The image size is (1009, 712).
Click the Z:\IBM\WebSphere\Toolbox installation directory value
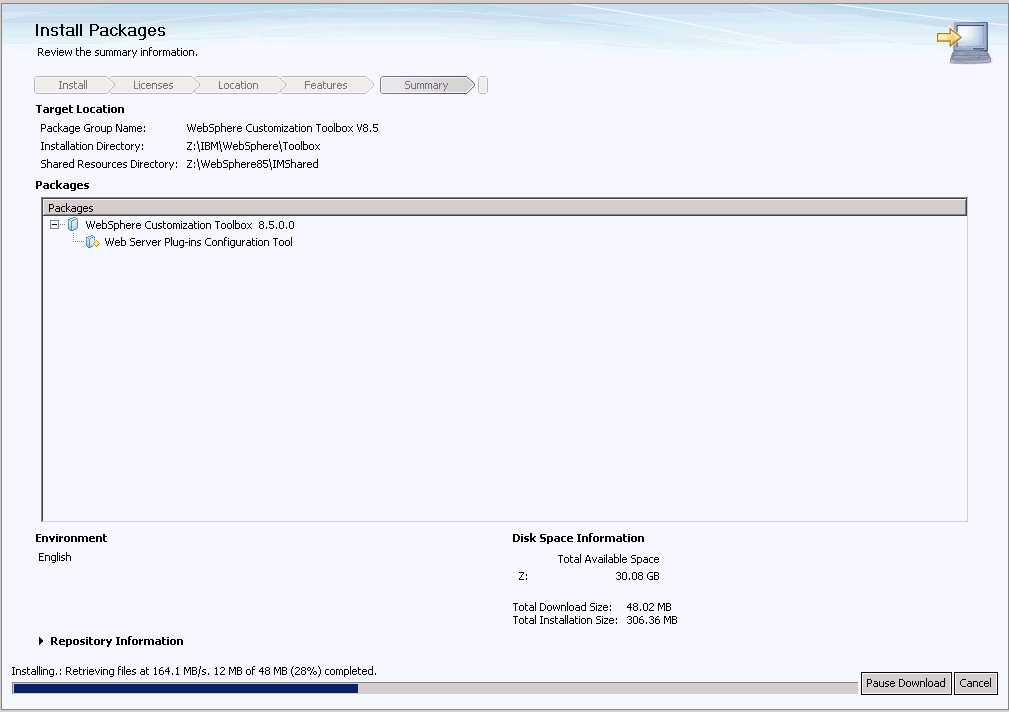[x=254, y=146]
